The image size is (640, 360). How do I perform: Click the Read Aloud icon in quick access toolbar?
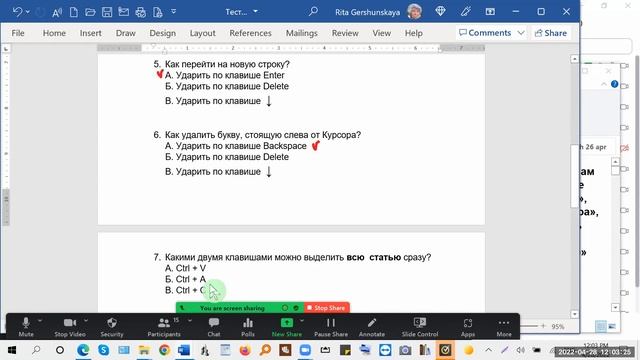tap(57, 12)
